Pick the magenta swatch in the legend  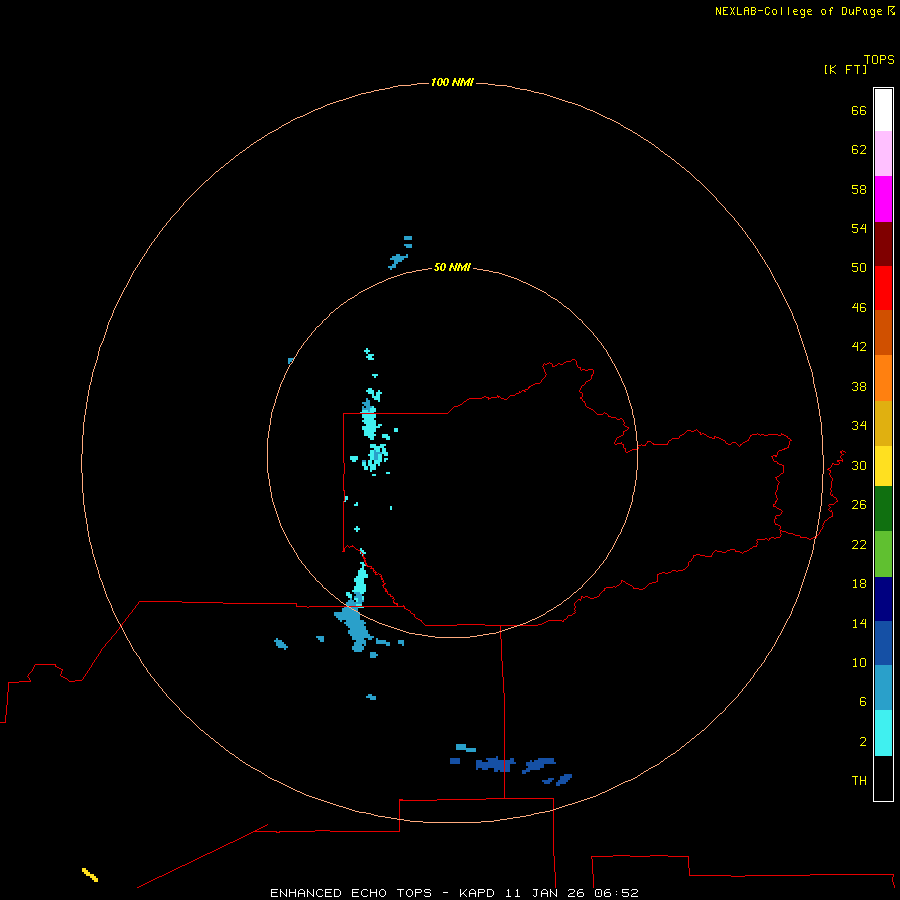coord(883,199)
